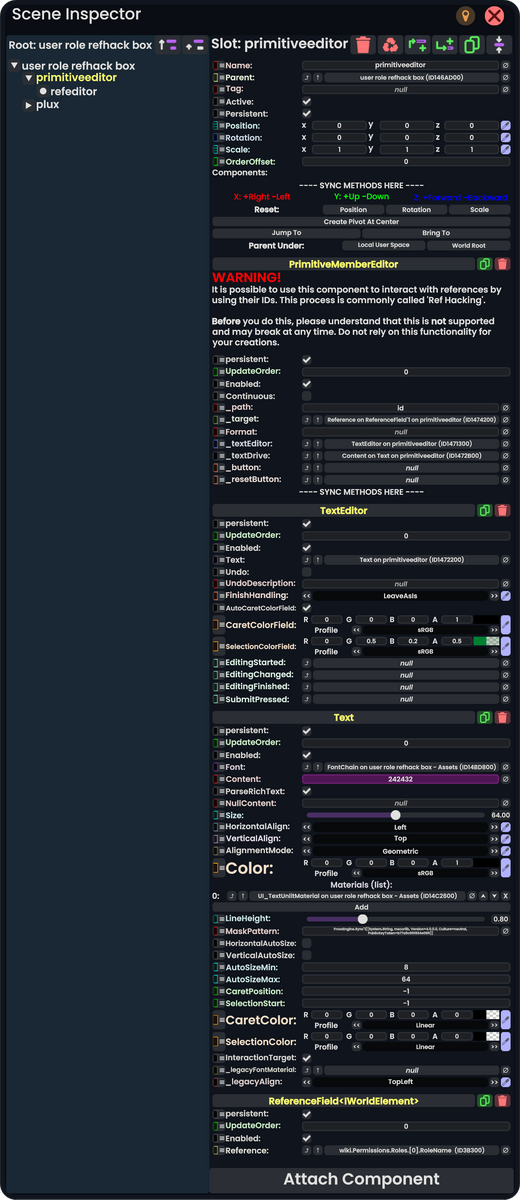Image resolution: width=520 pixels, height=1200 pixels.
Task: Toggle the AutoCaretColorField checkbox
Action: coord(307,607)
